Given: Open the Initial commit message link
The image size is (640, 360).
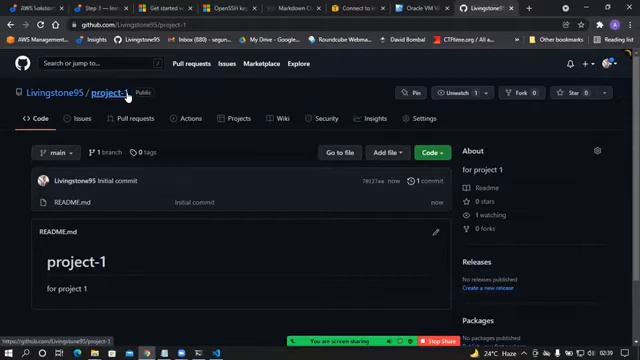Looking at the screenshot, I should [118, 181].
